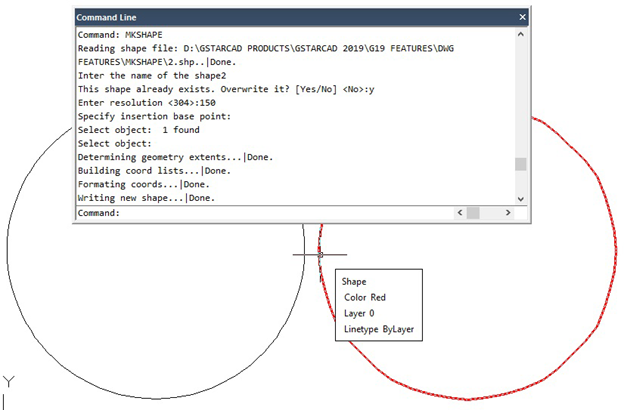The image size is (624, 410).
Task: Click the 'This shape already exists' prompt line
Action: tap(226, 89)
